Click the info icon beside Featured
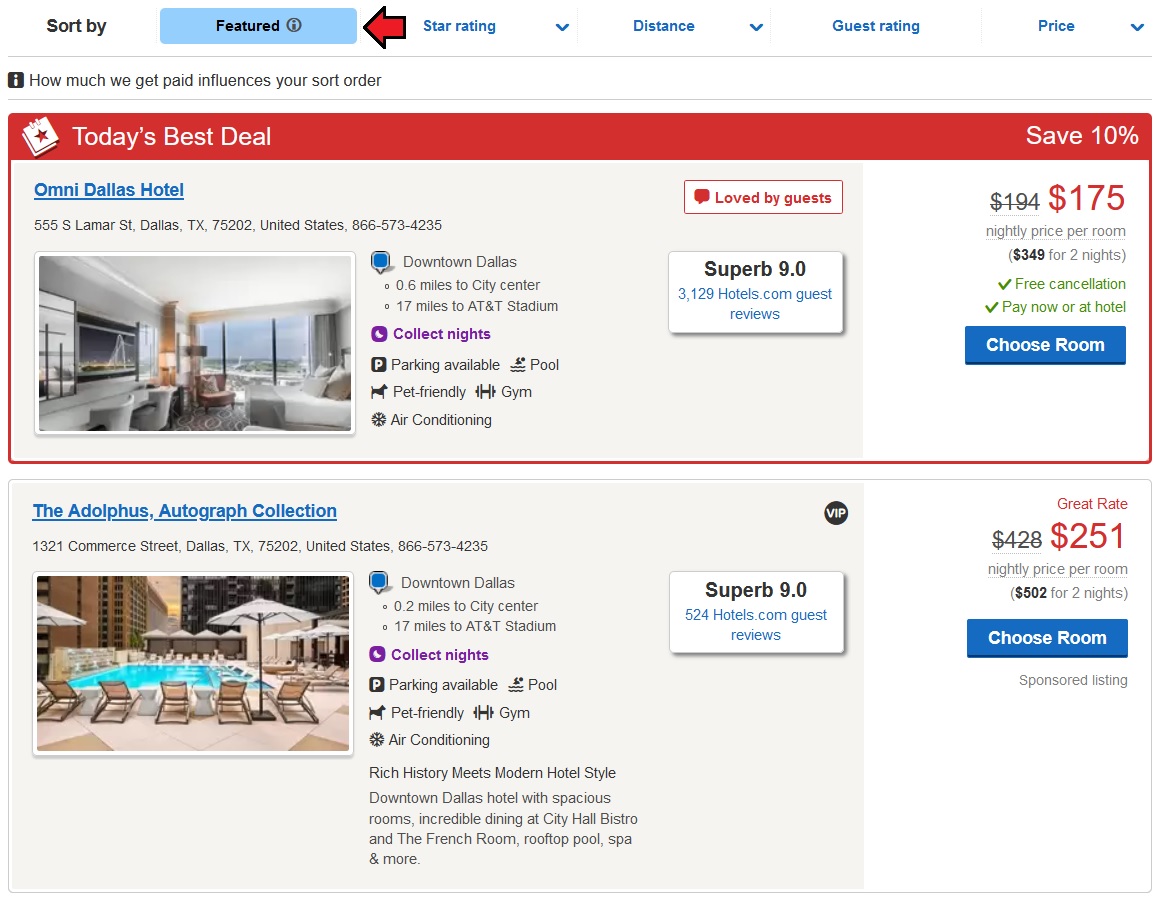This screenshot has width=1158, height=901. (x=294, y=25)
